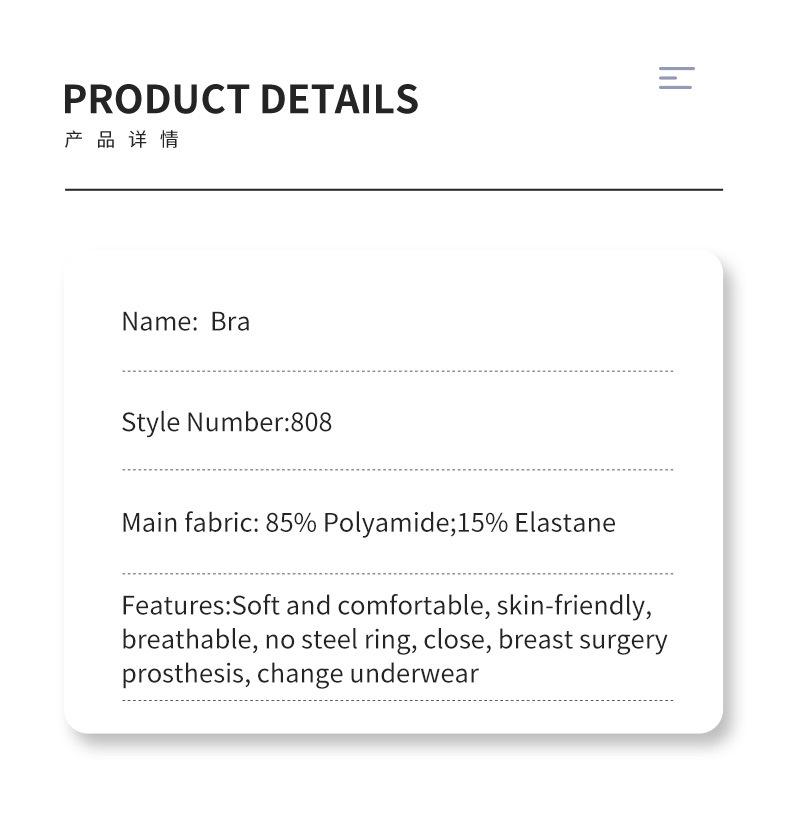
Task: Click the PRODUCT DETAILS heading
Action: (x=240, y=99)
